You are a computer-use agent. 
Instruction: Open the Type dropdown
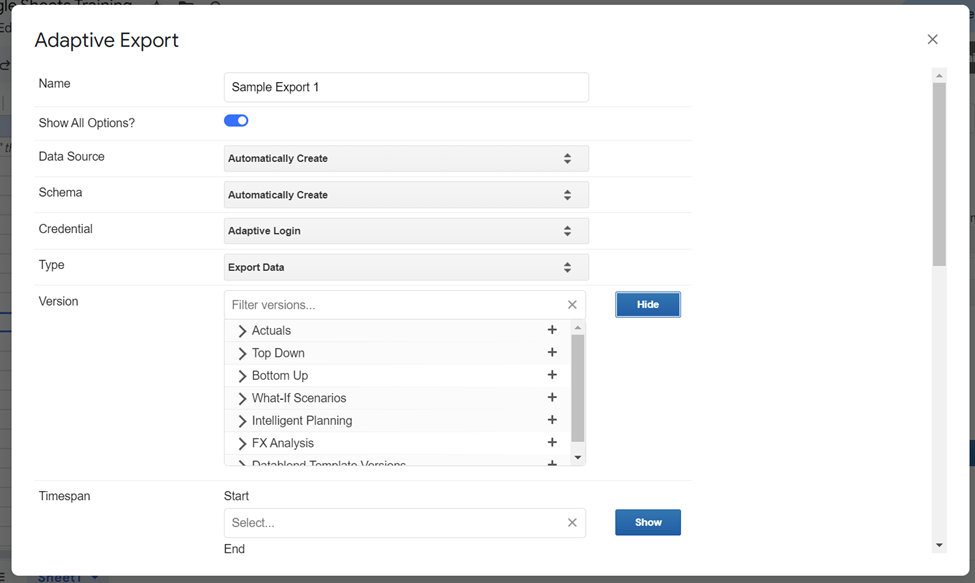click(x=406, y=267)
